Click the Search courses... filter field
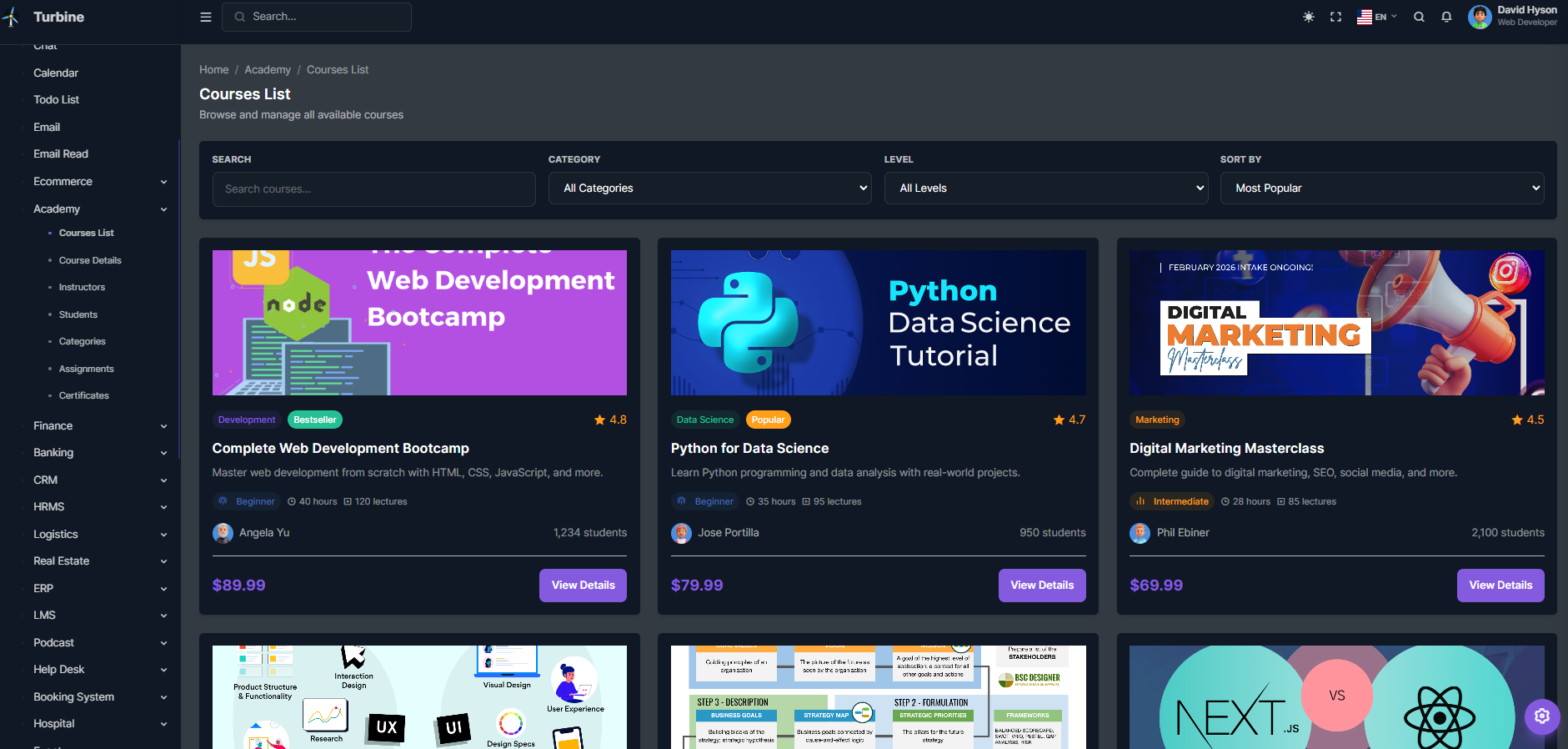This screenshot has height=749, width=1568. [373, 189]
